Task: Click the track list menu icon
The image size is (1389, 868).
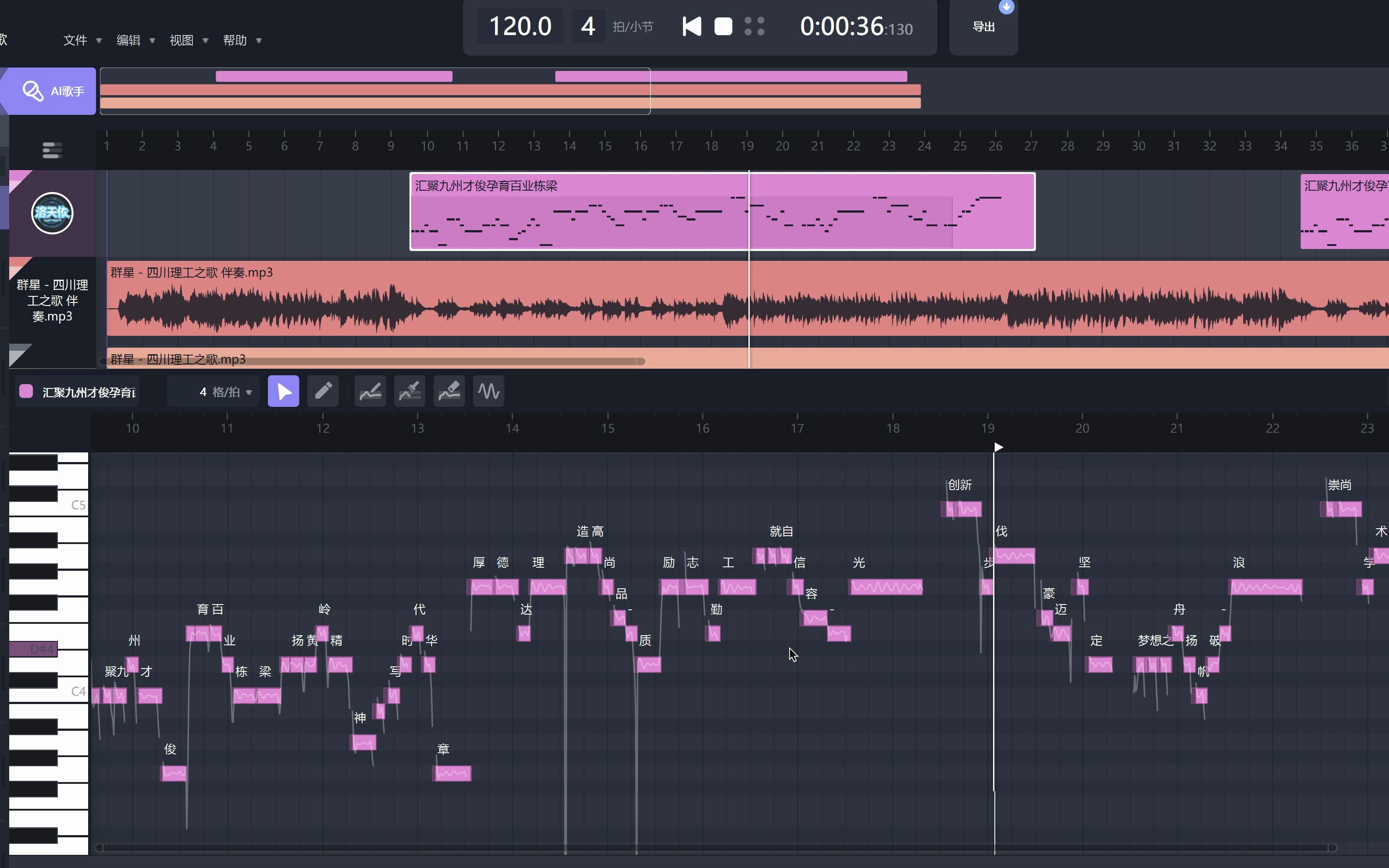Action: tap(52, 150)
